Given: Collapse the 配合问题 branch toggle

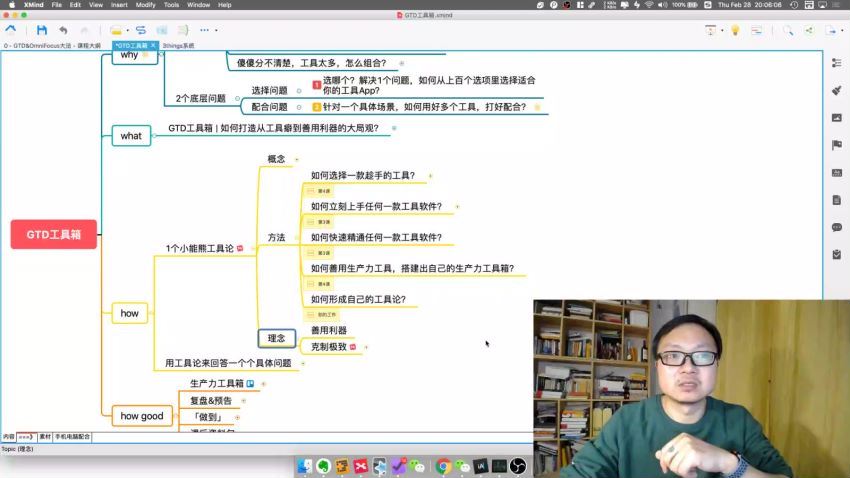Looking at the screenshot, I should coord(299,107).
